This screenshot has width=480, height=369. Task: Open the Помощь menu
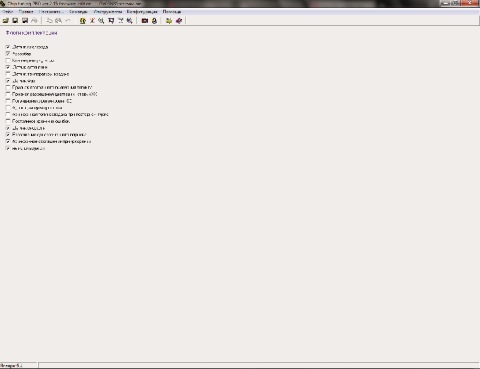[x=172, y=12]
